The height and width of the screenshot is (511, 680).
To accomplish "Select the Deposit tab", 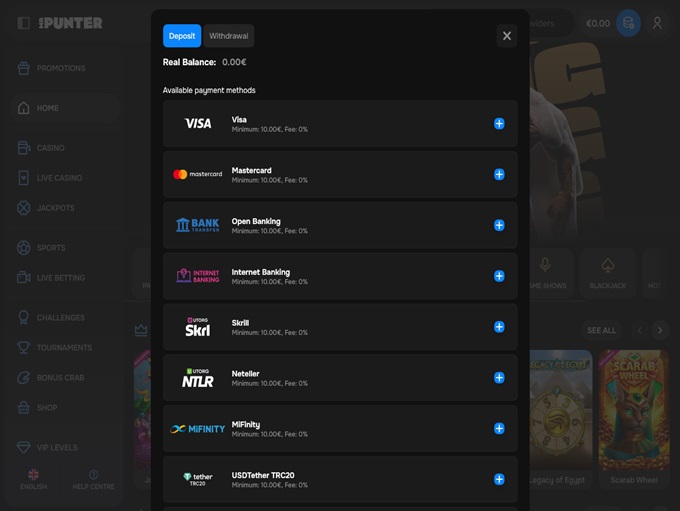I will pyautogui.click(x=182, y=36).
